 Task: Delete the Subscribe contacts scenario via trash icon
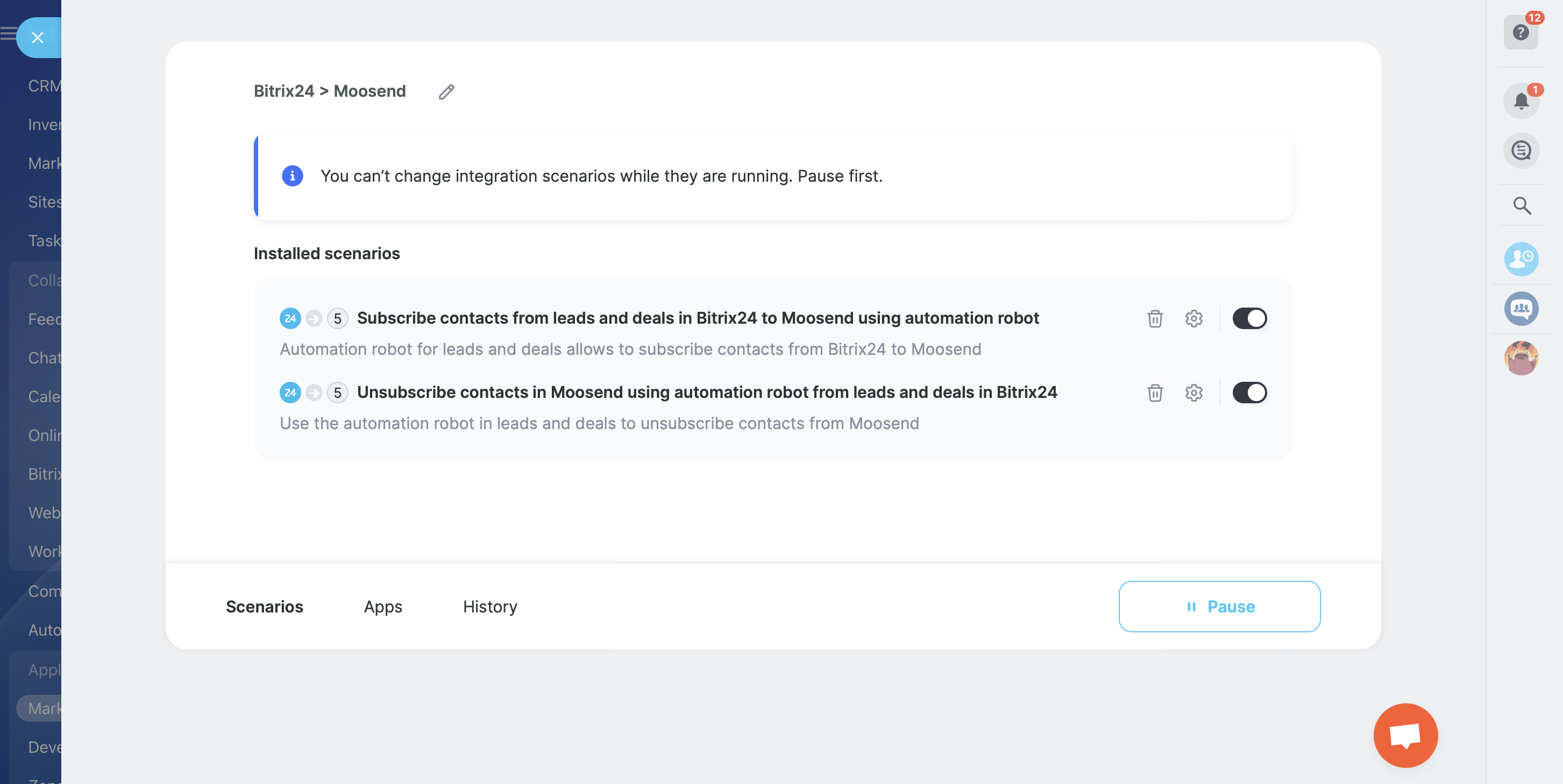1155,318
